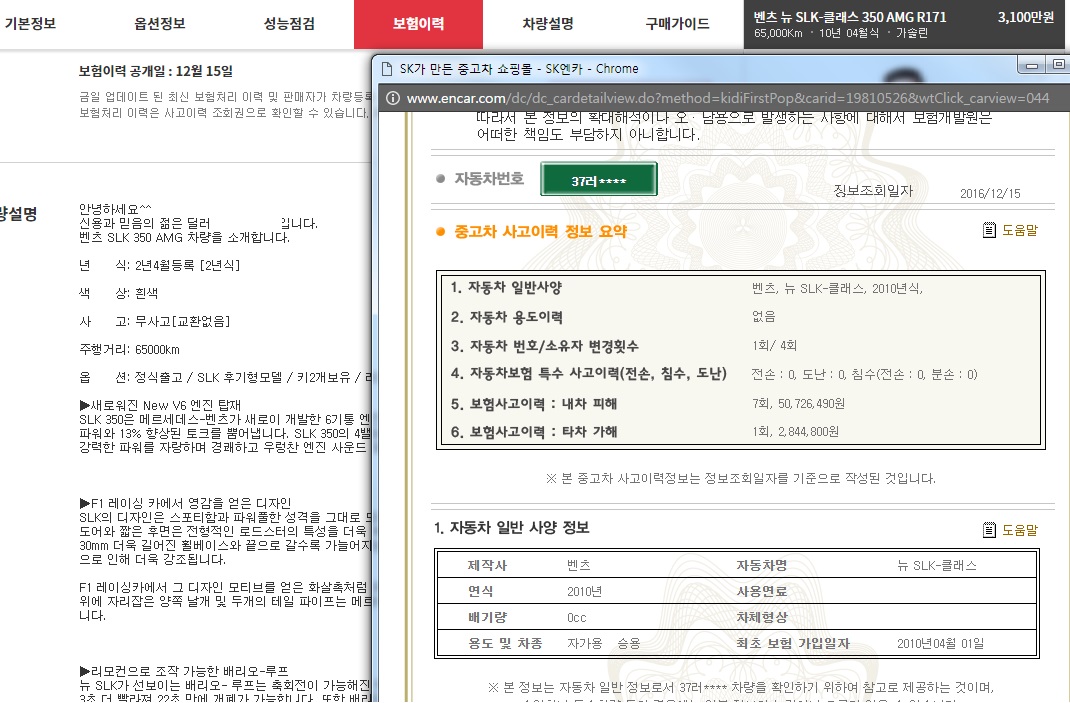Go to the 차량설명 tab
The height and width of the screenshot is (703, 1070).
tap(547, 24)
